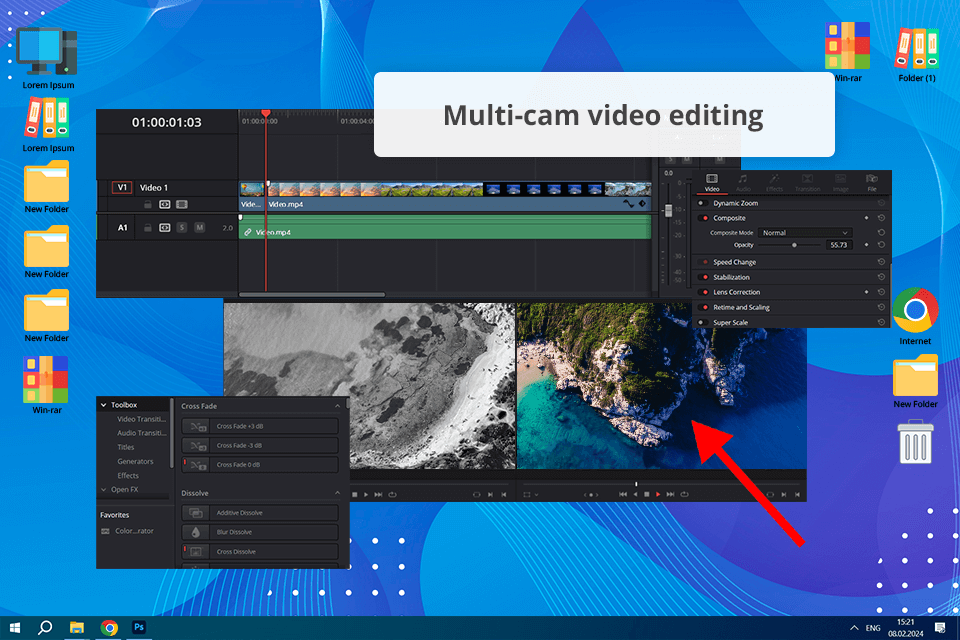
Task: Select Effects in Toolbox
Action: click(128, 476)
